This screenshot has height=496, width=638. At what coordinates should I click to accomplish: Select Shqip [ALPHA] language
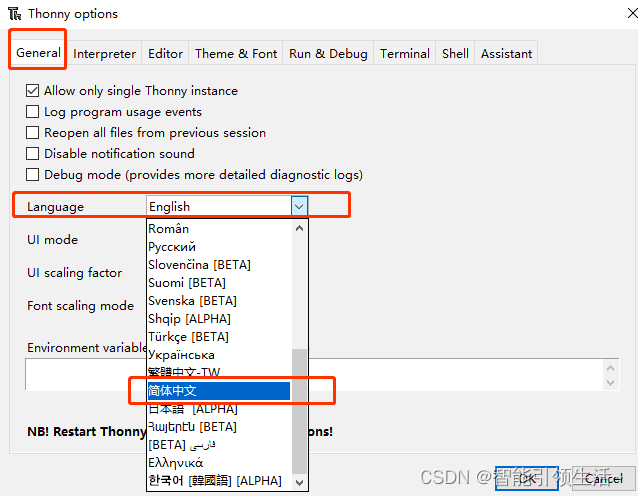pos(219,319)
